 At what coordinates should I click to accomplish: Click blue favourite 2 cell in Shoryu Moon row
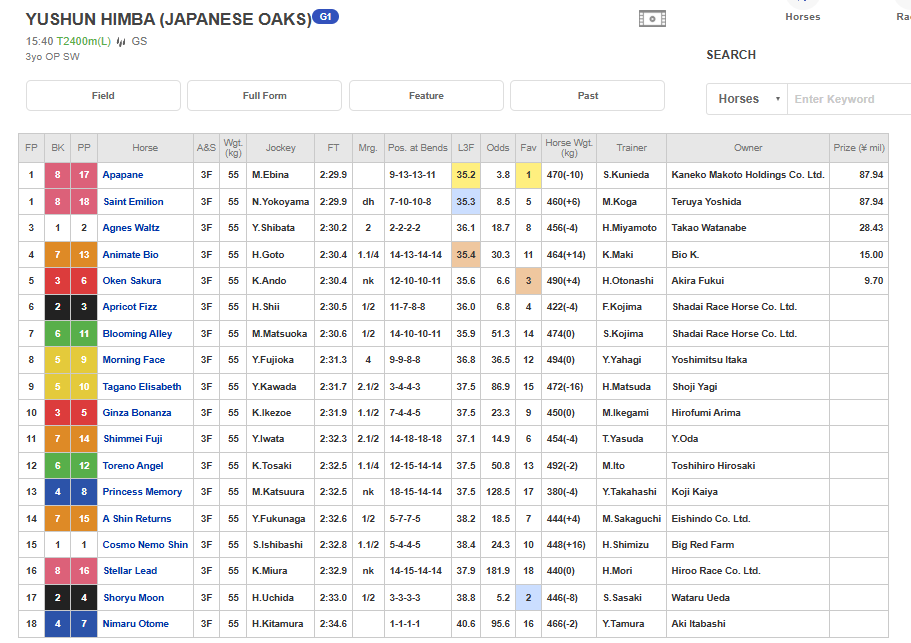tap(528, 597)
